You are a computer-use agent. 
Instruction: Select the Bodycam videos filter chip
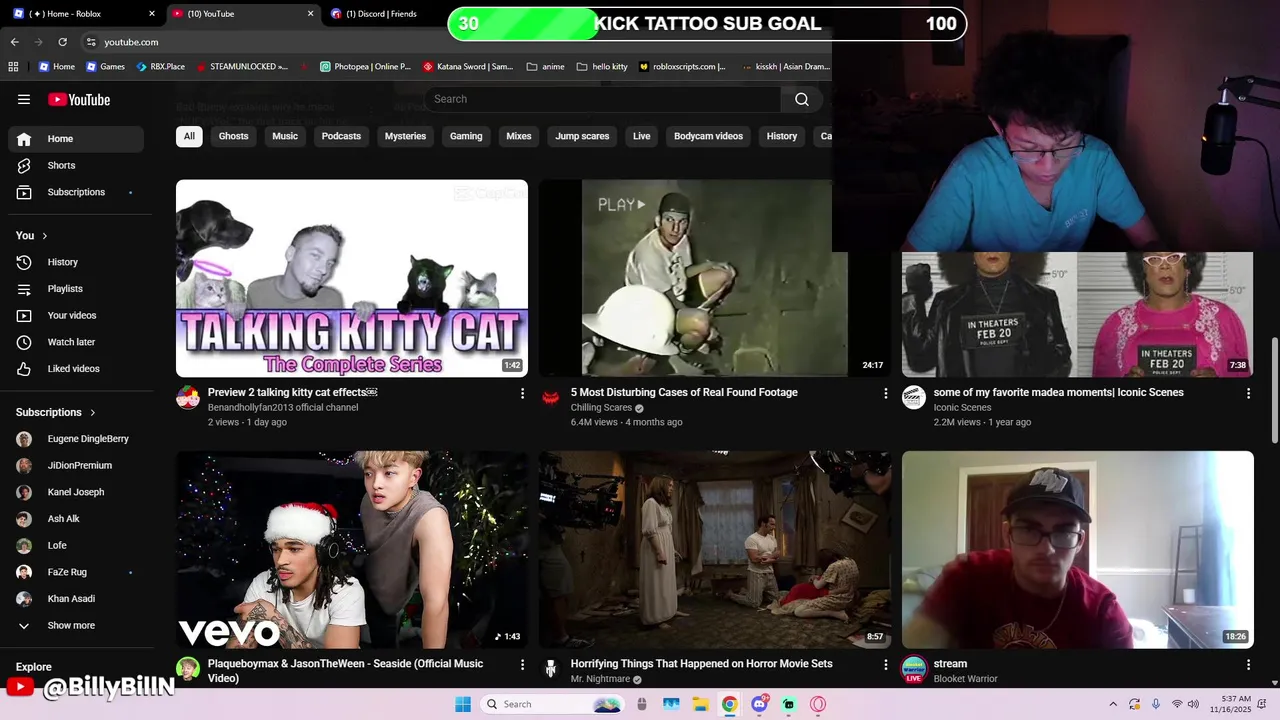(x=708, y=136)
